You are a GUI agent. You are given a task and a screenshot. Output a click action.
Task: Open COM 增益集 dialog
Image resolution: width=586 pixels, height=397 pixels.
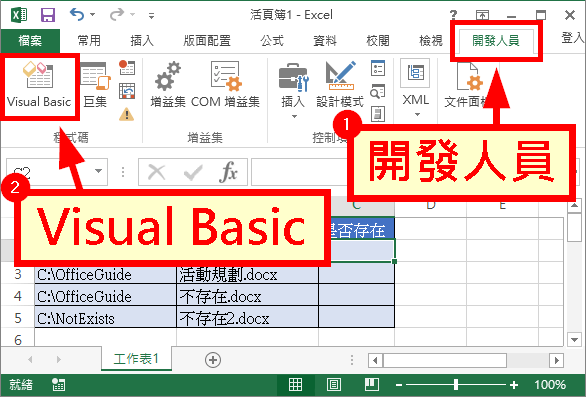(225, 85)
